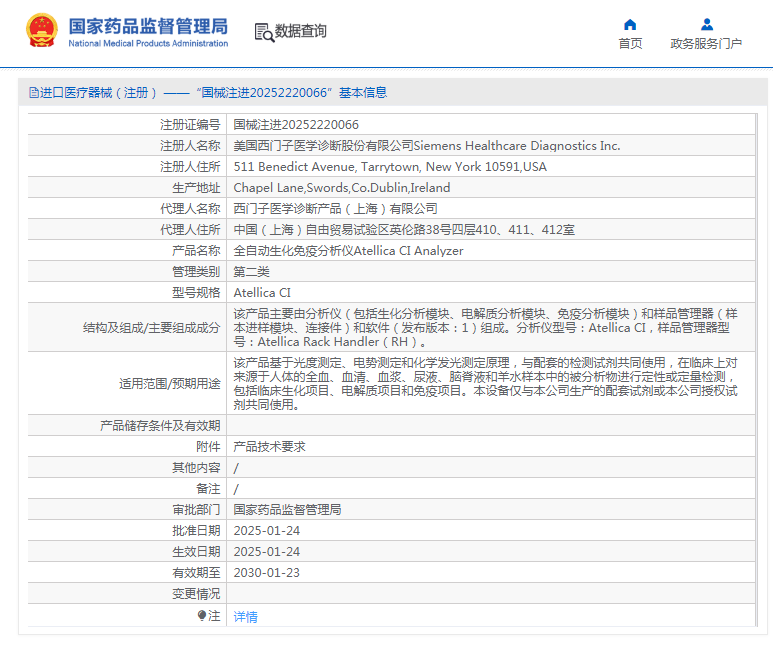Click the 国家药品监督管理局 site title
This screenshot has width=773, height=650.
(148, 25)
